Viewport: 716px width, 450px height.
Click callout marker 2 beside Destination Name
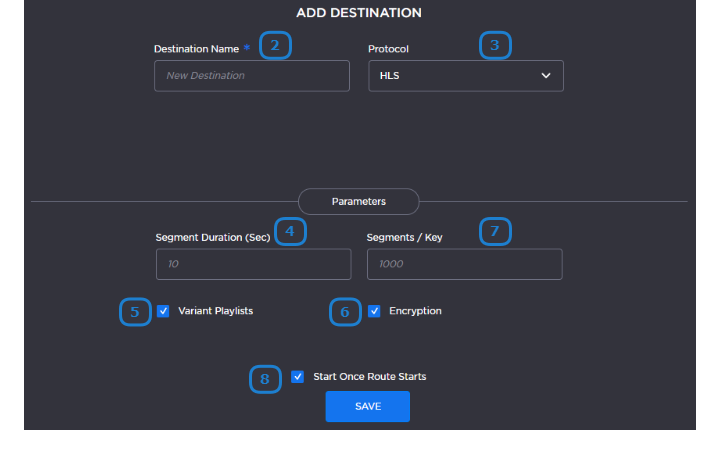[275, 46]
